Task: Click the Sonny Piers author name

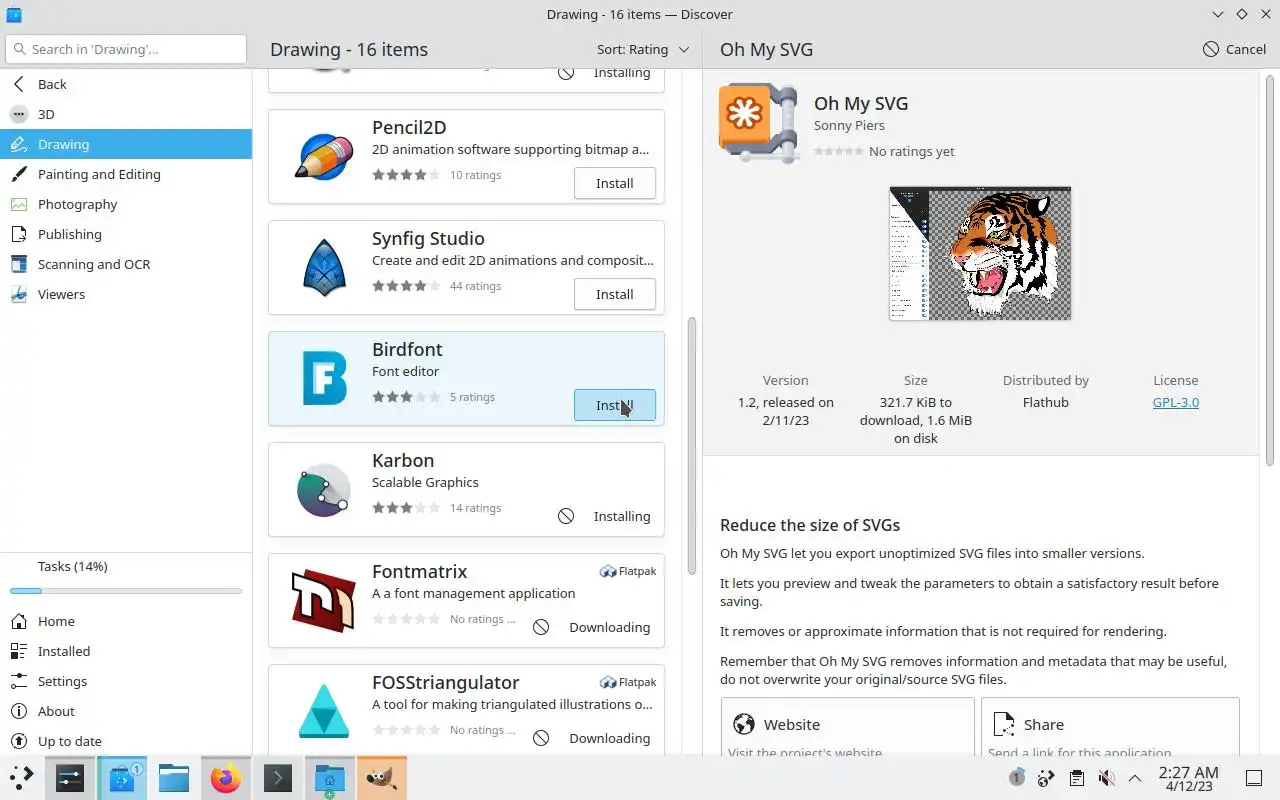Action: 849,125
